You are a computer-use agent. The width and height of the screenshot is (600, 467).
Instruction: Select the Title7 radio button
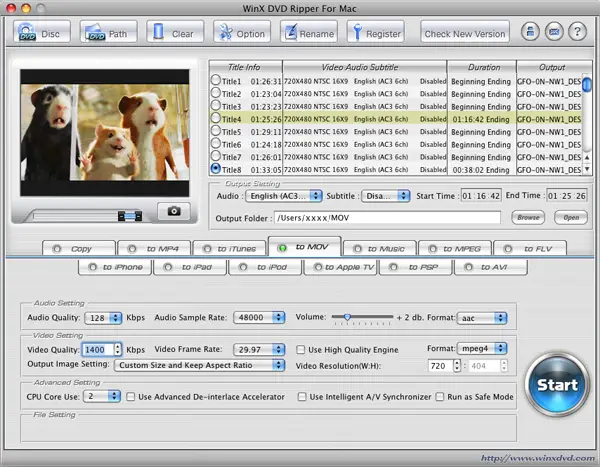click(216, 156)
